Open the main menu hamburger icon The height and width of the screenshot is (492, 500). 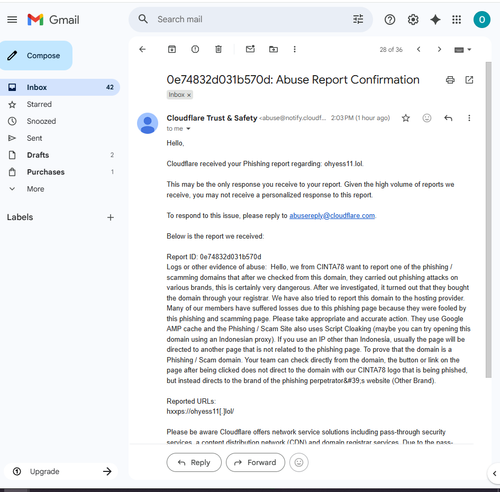click(x=12, y=20)
